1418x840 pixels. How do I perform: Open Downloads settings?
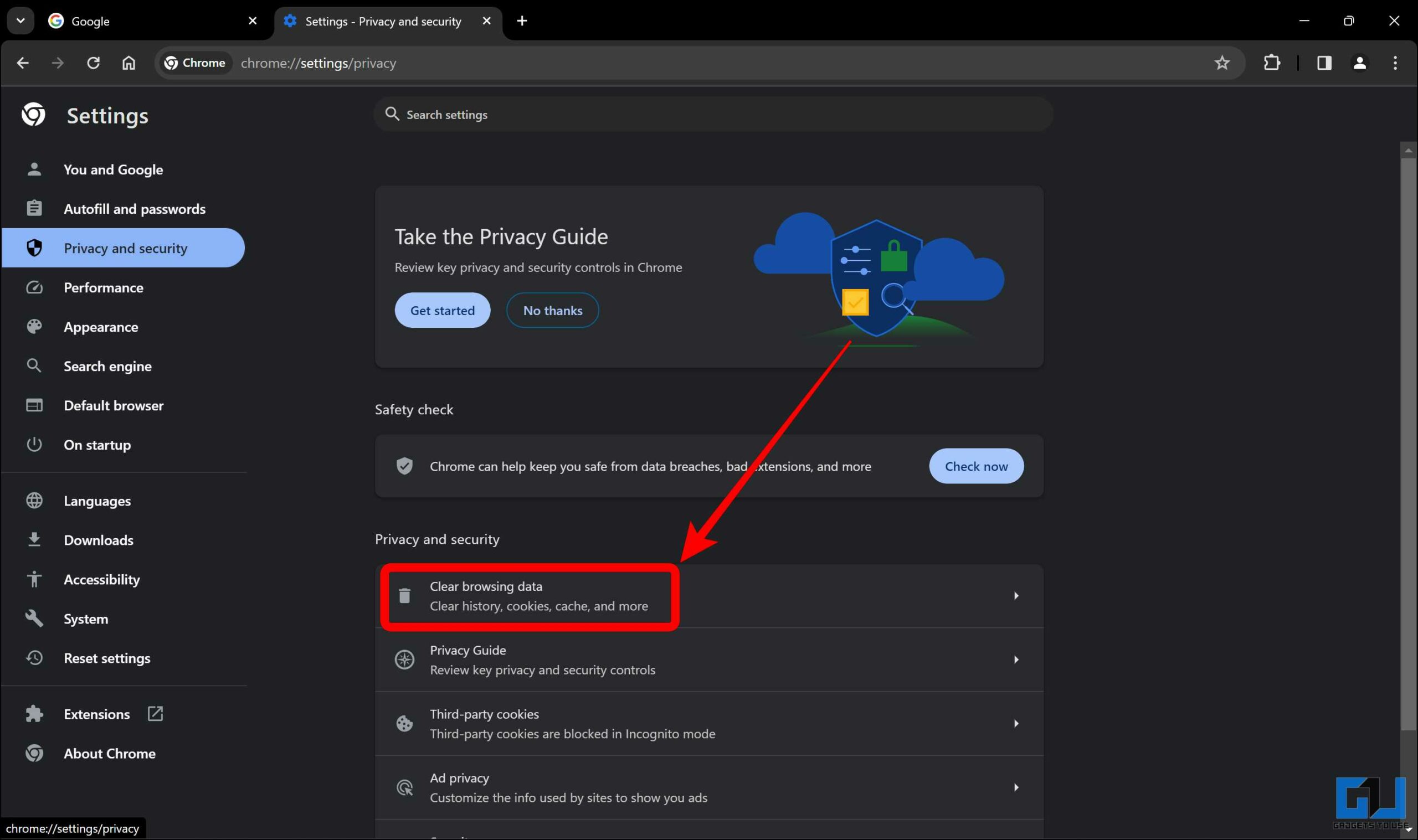coord(124,540)
